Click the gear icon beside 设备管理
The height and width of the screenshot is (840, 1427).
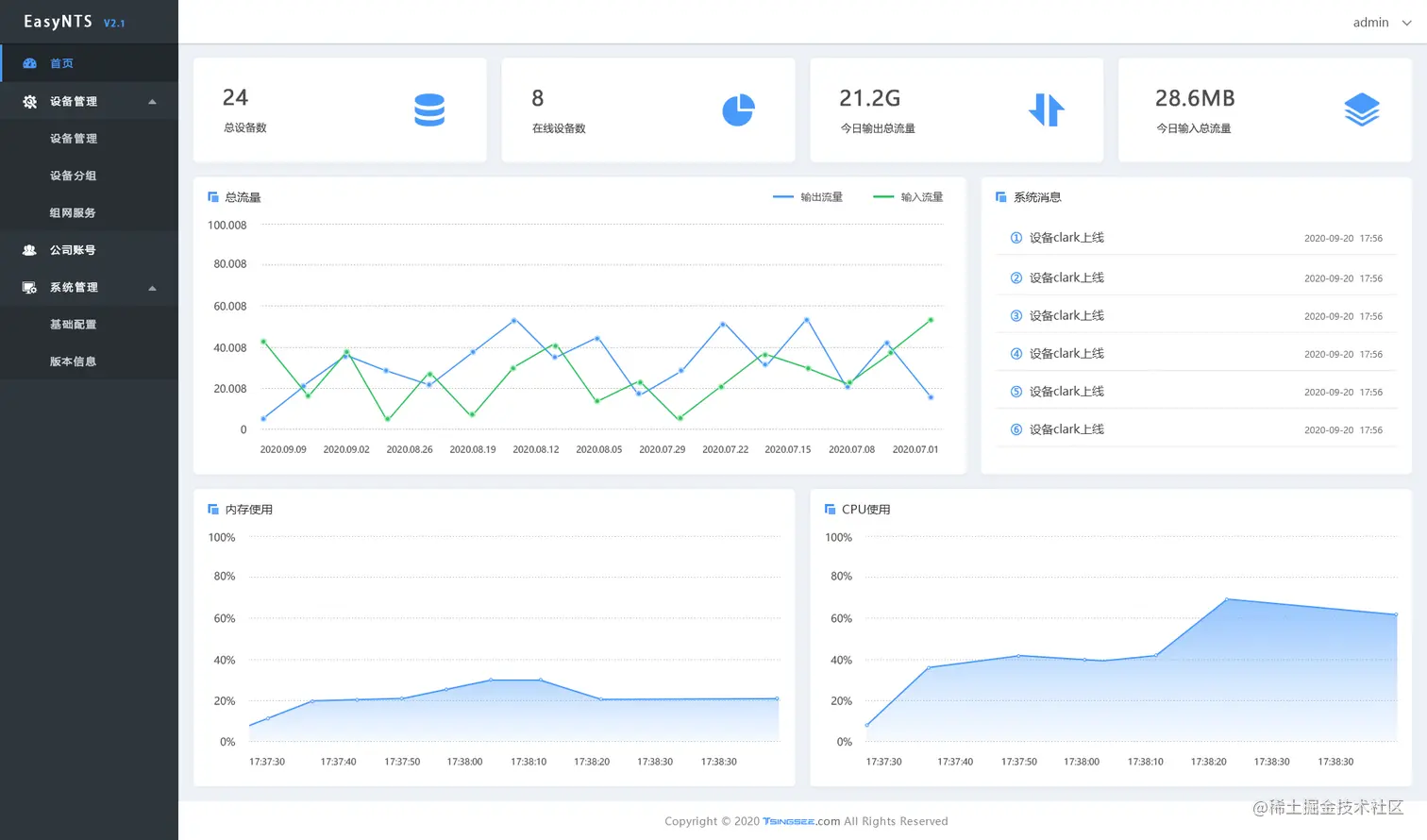[x=29, y=101]
